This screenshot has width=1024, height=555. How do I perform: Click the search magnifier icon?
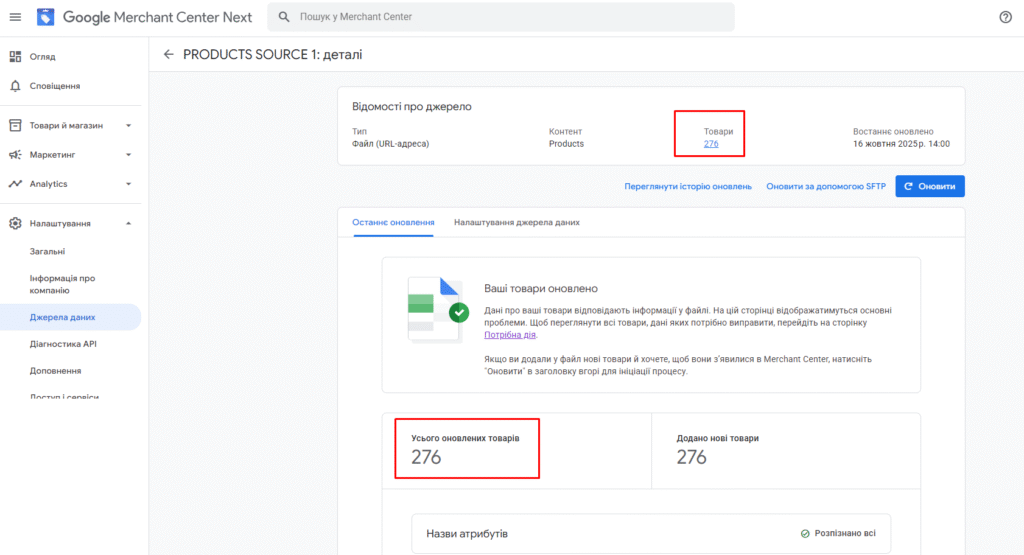click(x=285, y=17)
